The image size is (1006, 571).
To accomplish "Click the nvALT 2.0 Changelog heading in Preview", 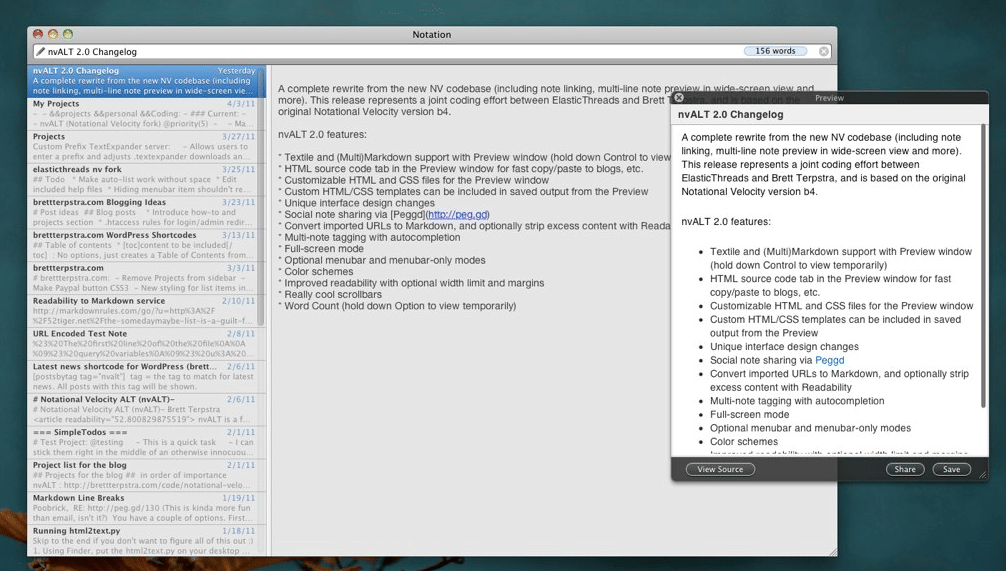I will tap(731, 114).
